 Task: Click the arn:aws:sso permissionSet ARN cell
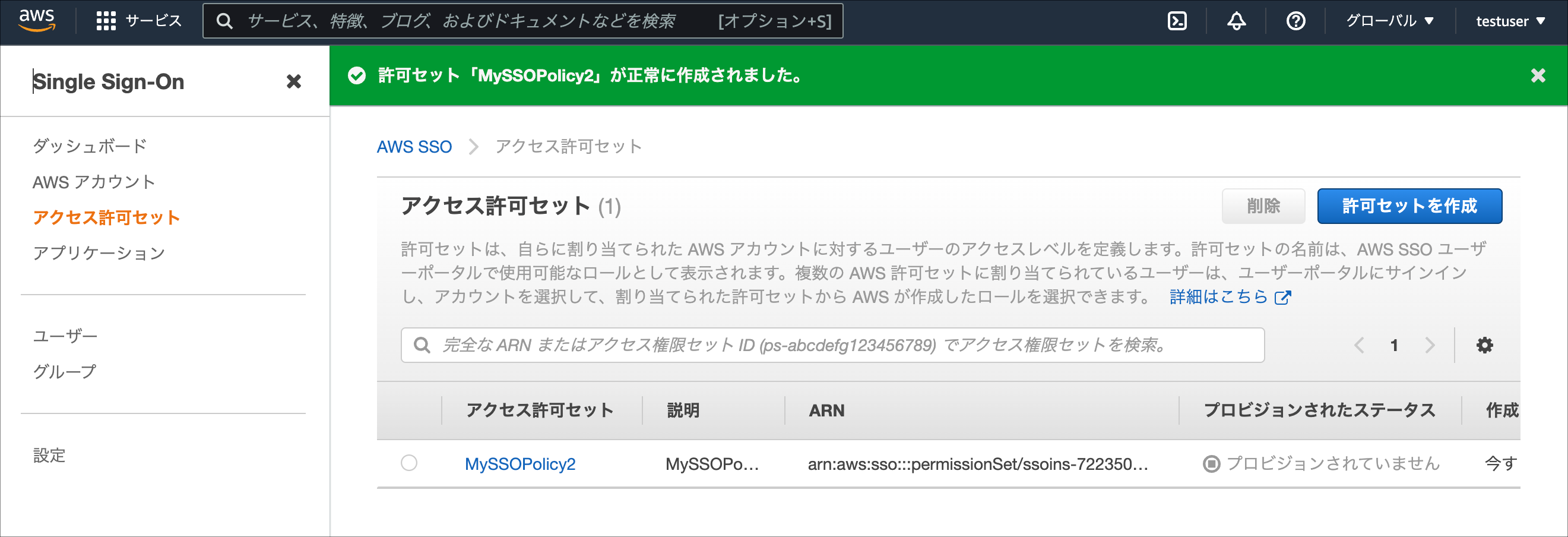click(978, 464)
